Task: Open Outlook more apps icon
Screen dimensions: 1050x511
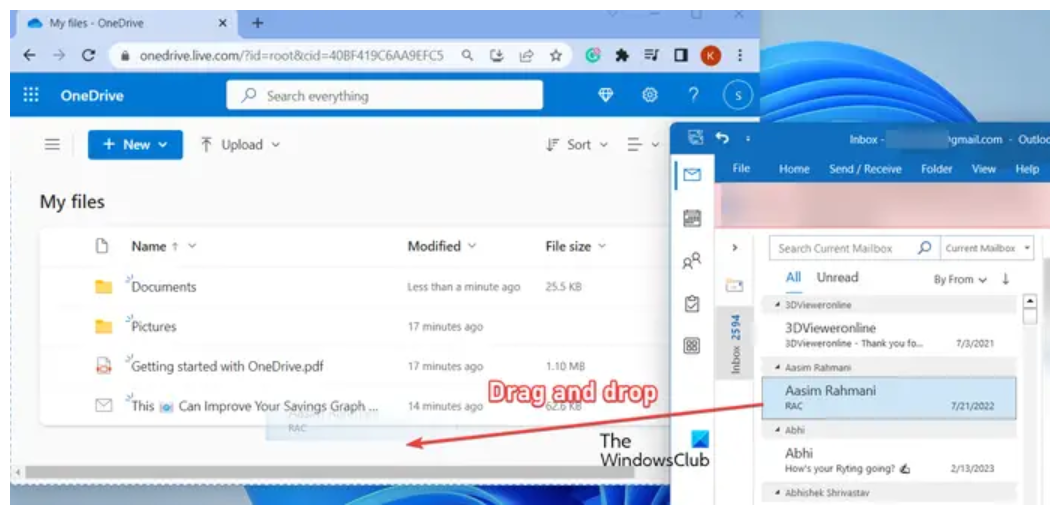Action: coord(692,346)
